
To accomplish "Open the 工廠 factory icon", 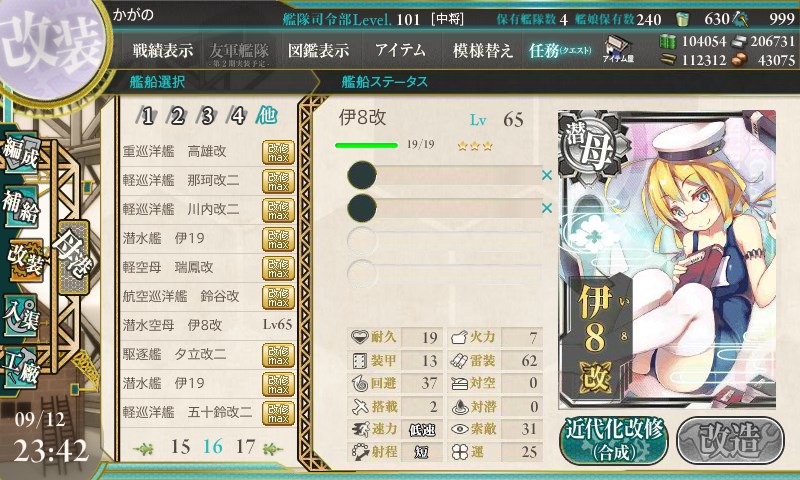I will click(20, 369).
